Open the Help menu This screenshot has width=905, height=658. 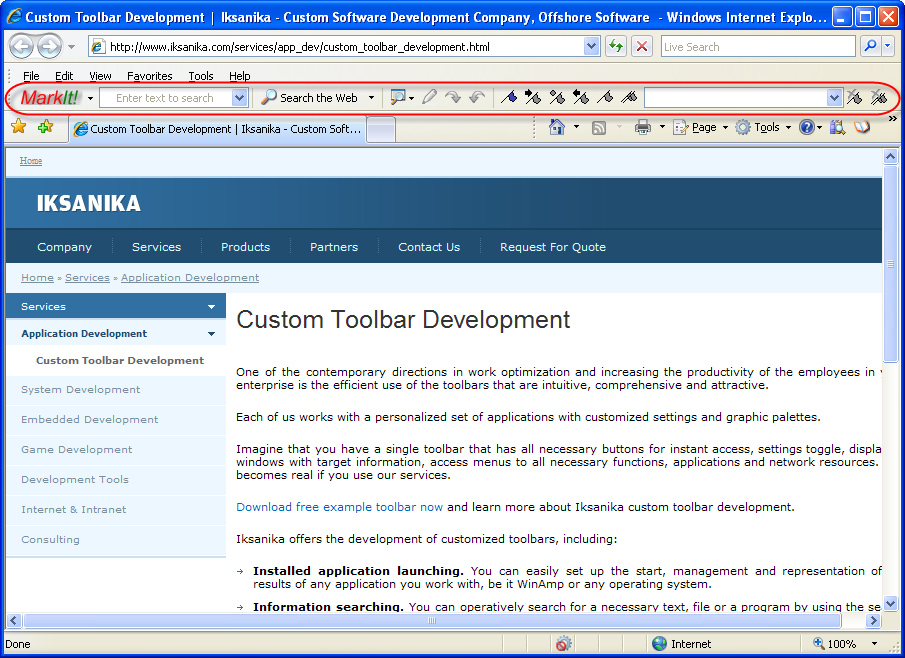pyautogui.click(x=240, y=76)
